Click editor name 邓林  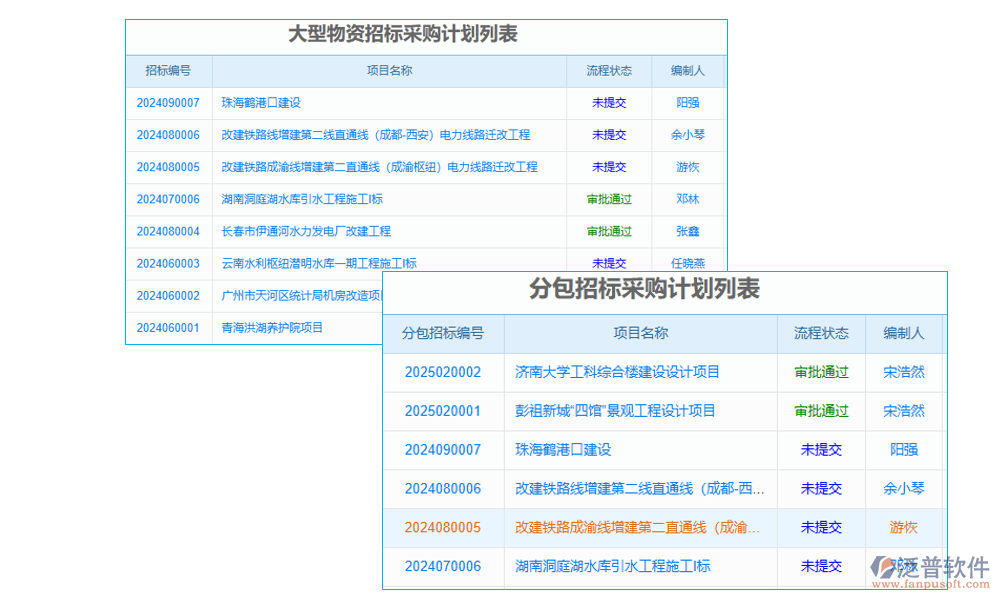point(688,199)
